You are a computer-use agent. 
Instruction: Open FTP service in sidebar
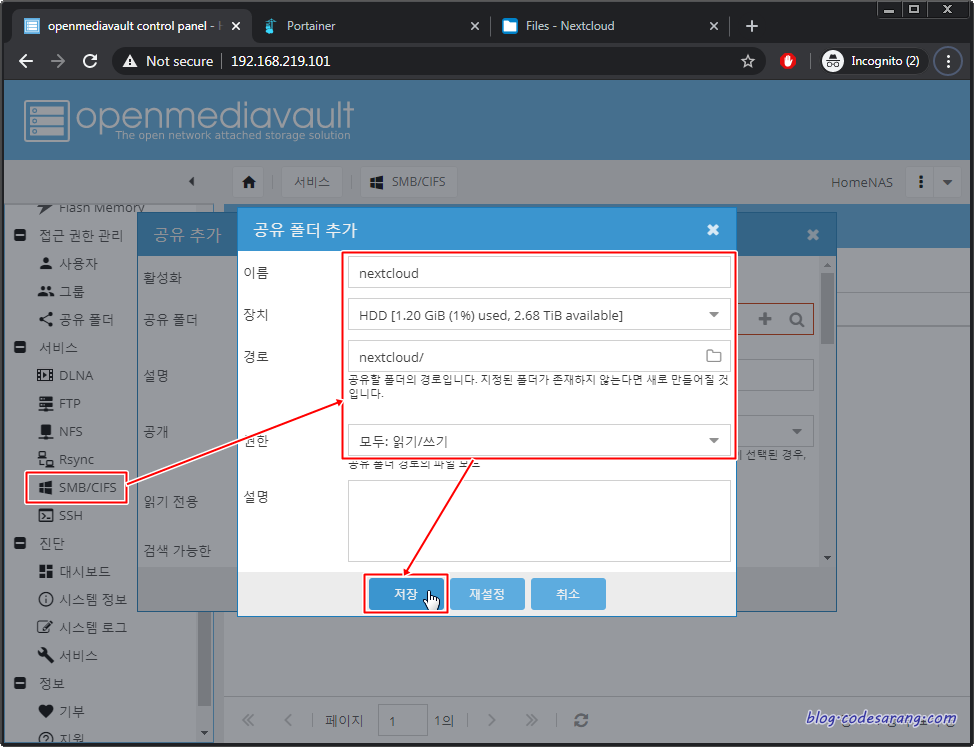[x=60, y=403]
